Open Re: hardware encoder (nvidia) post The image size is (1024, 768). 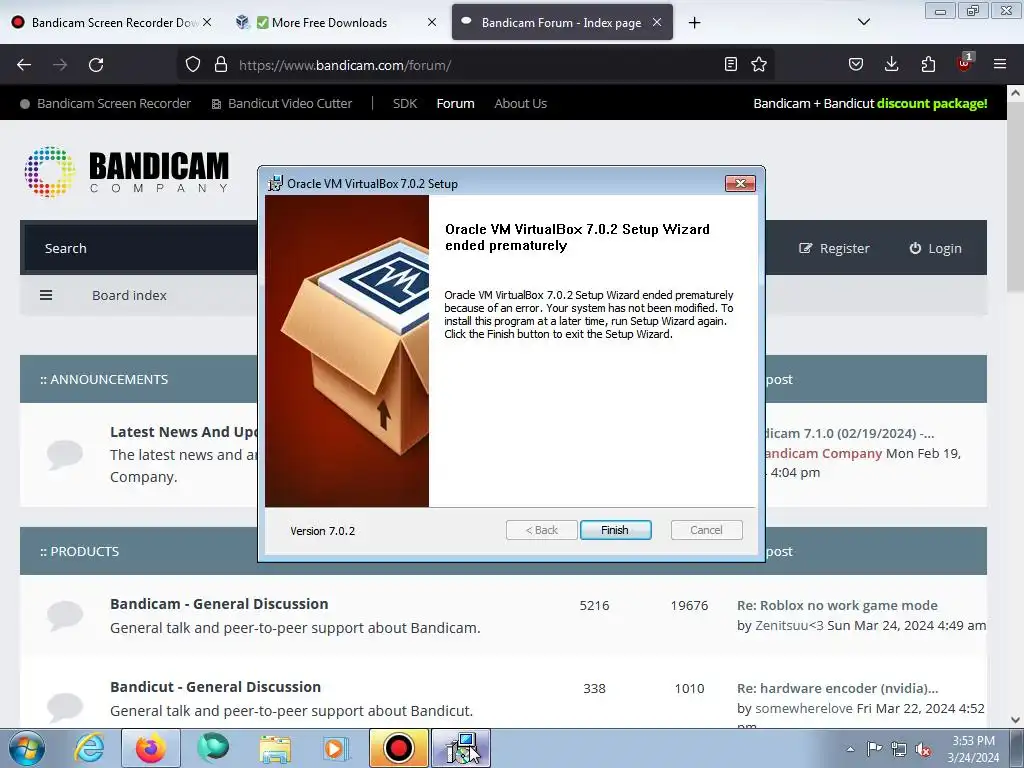837,688
